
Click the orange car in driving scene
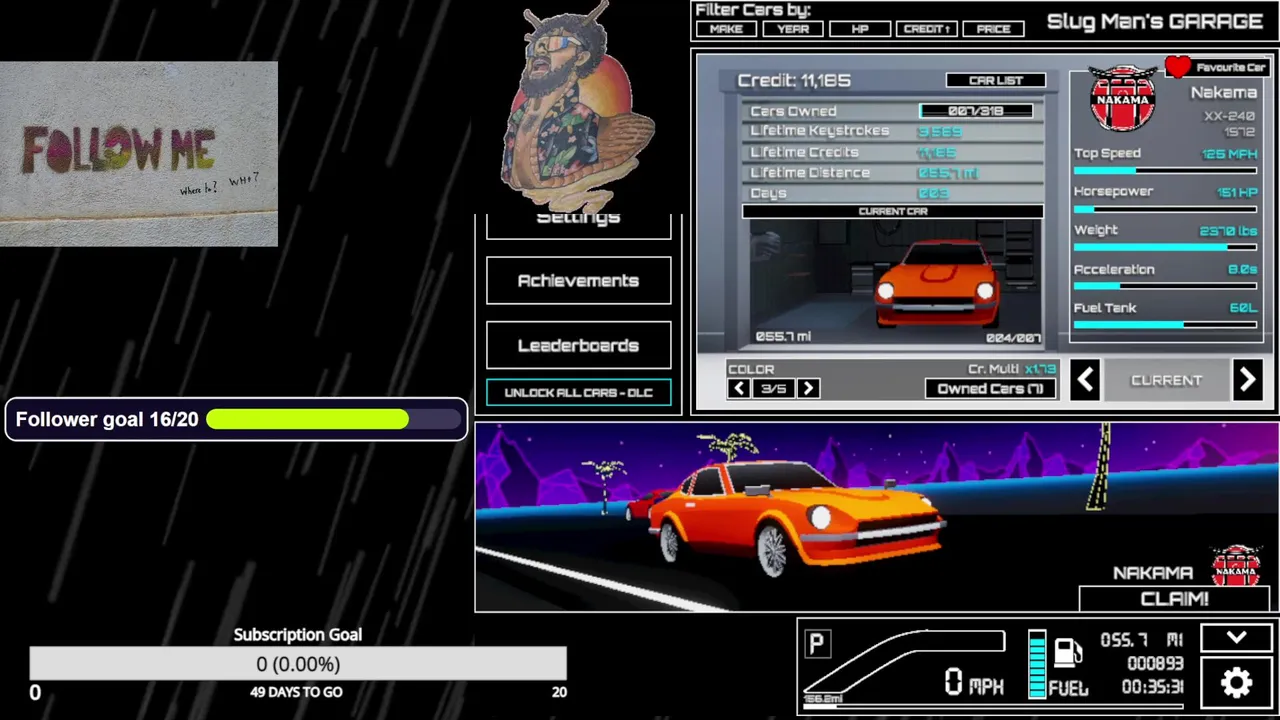click(x=795, y=520)
